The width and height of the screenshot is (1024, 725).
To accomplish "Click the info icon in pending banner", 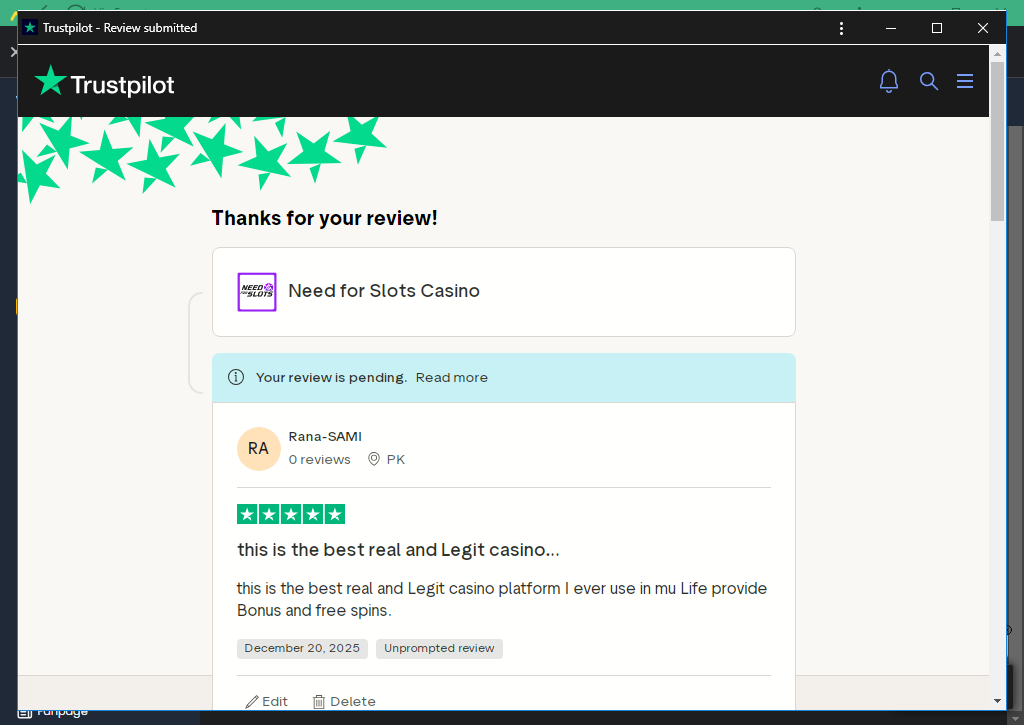I will [x=236, y=378].
